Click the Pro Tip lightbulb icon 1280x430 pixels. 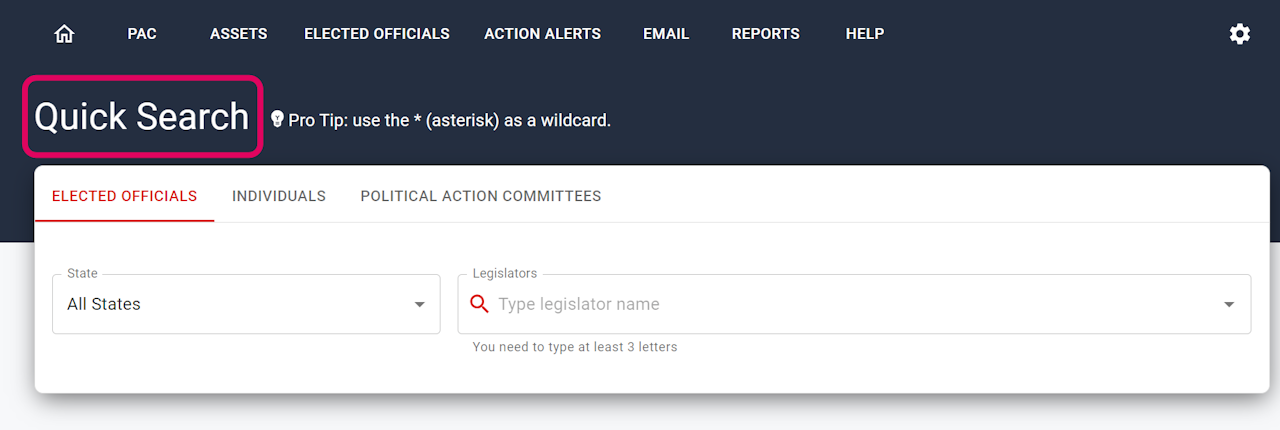click(x=277, y=120)
